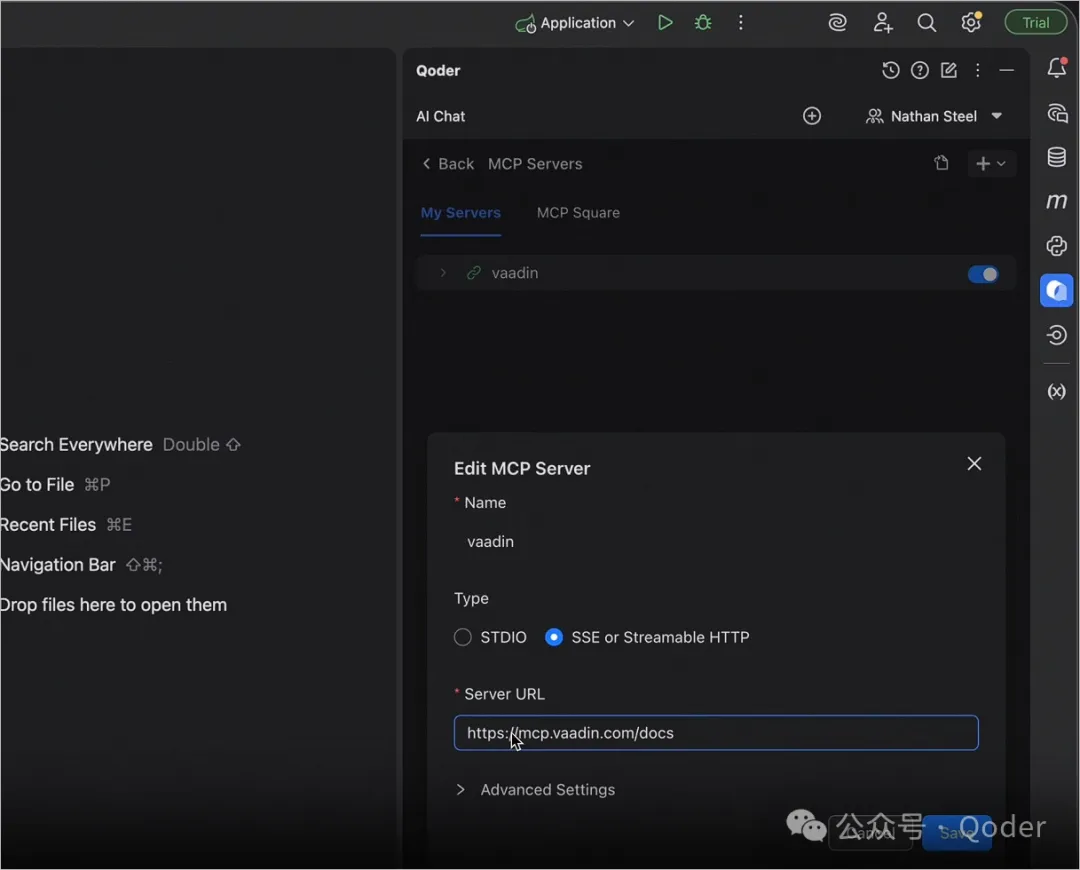Expand Advanced Settings section
The width and height of the screenshot is (1080, 870).
pos(535,790)
